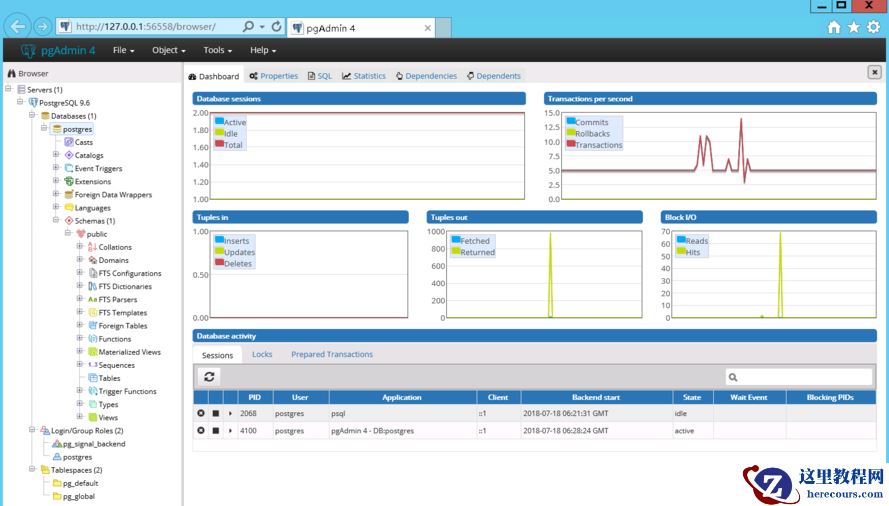
Task: Close the pgAdmin 4 browser tab
Action: point(427,28)
